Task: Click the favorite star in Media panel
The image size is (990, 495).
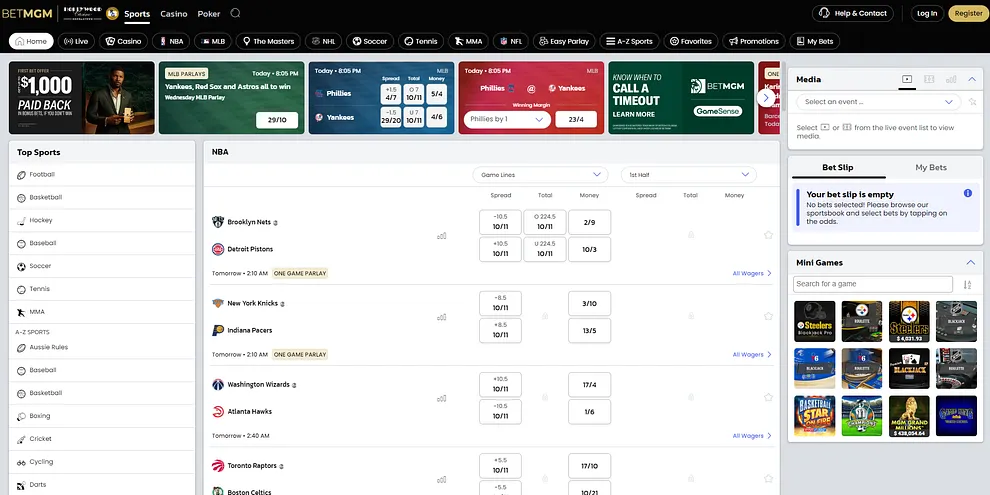Action: pos(972,102)
